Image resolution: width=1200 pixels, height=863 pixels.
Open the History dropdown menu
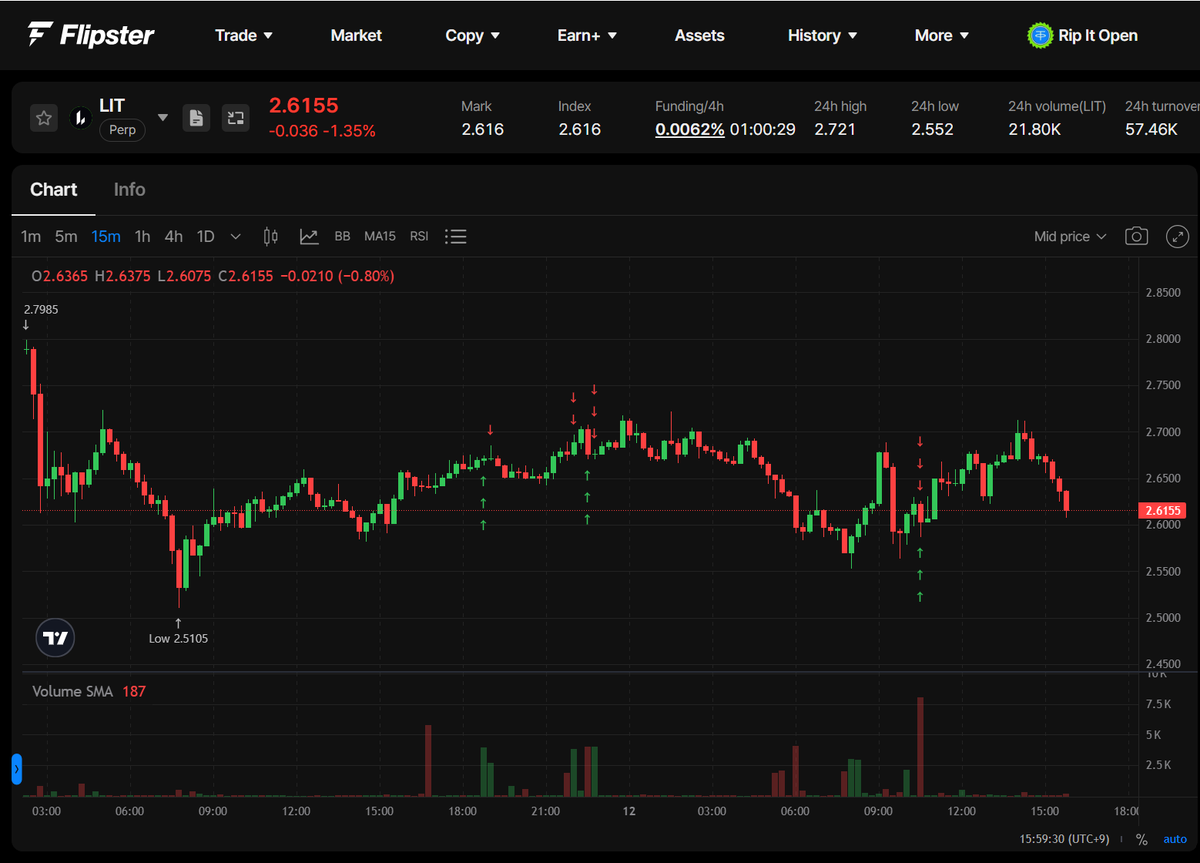tap(823, 35)
